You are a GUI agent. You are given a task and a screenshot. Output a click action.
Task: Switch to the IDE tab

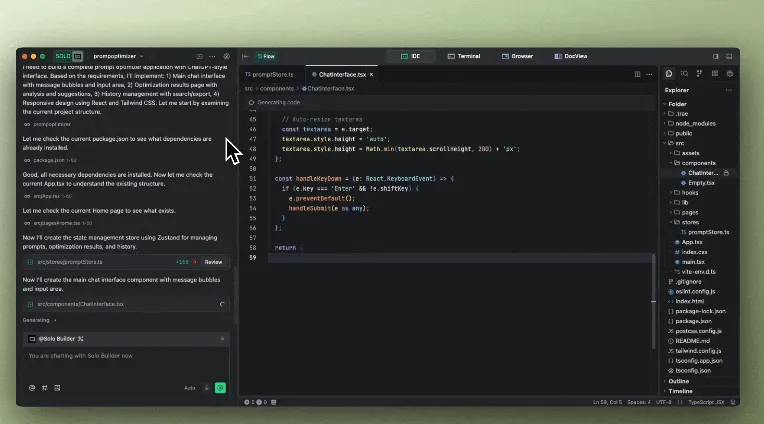click(x=410, y=57)
